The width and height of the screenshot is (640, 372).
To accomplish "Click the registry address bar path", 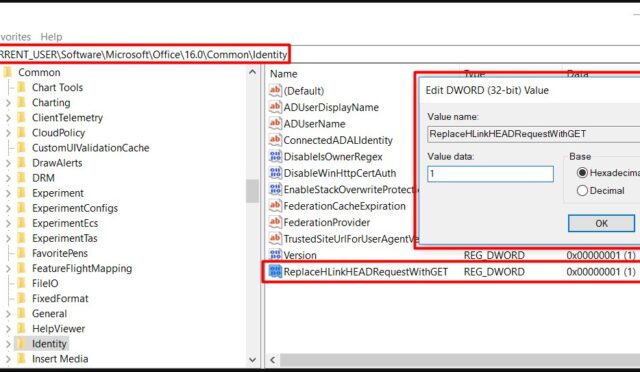I will click(144, 54).
